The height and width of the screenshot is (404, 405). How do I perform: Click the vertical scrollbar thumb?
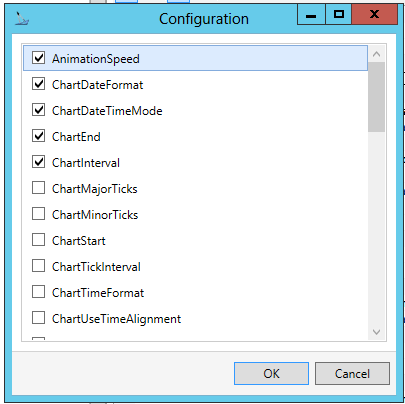(377, 97)
